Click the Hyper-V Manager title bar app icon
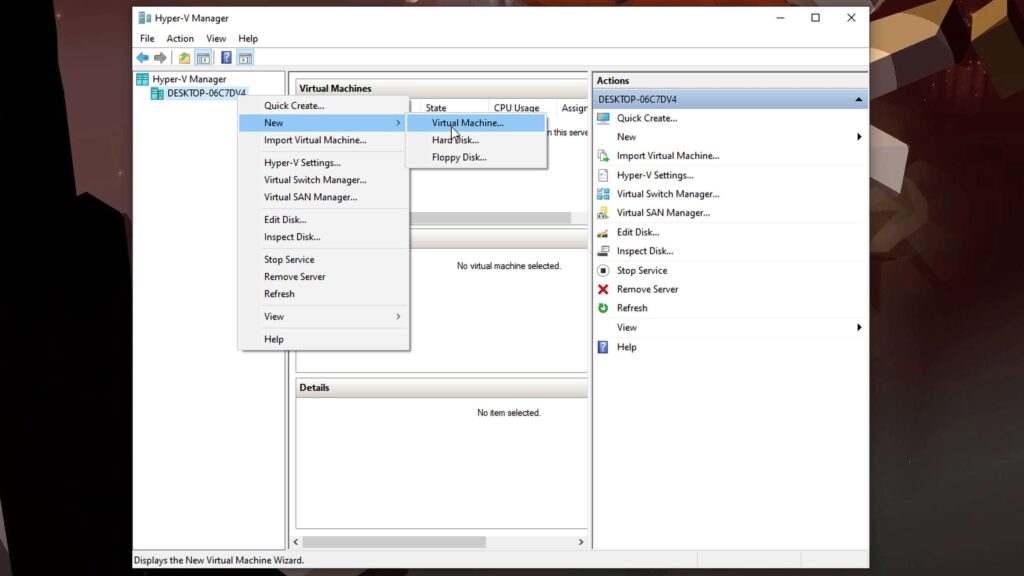The image size is (1024, 576). pyautogui.click(x=144, y=18)
